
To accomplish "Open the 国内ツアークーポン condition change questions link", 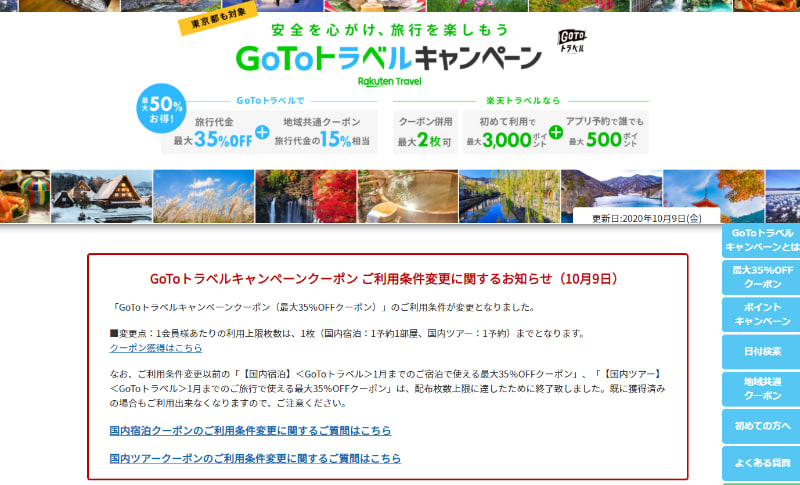I will point(255,458).
